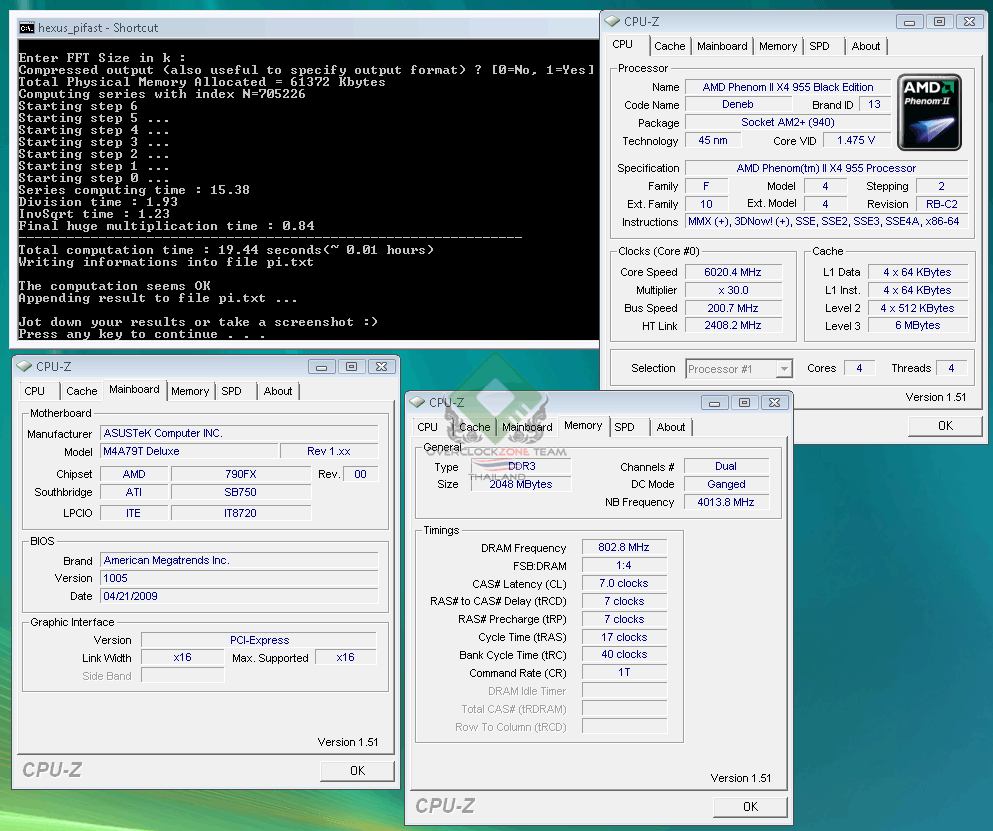Click the Cycle Time tRAS value 17 clocks
This screenshot has height=831, width=993.
(x=624, y=637)
